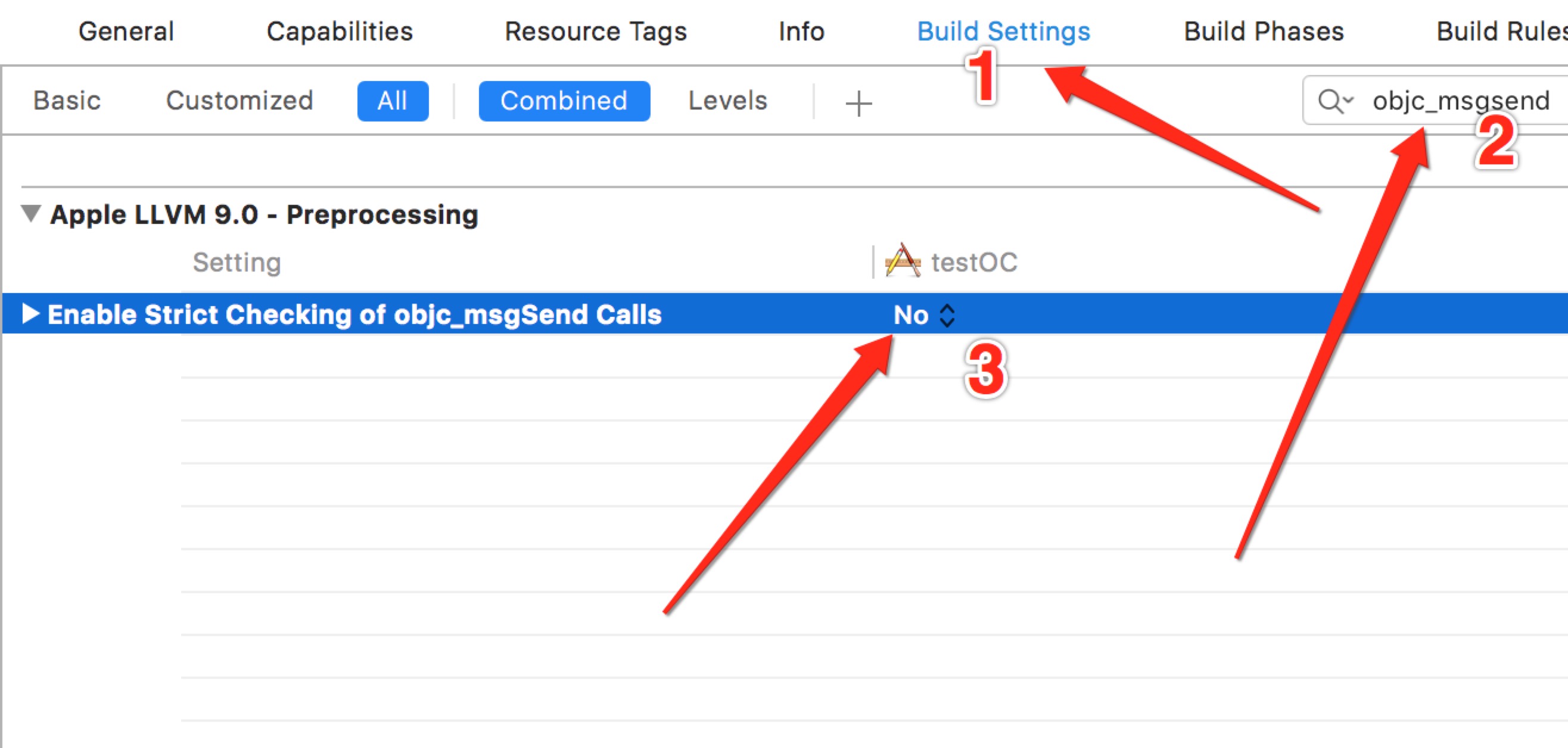The width and height of the screenshot is (1568, 748).
Task: Expand the Enable Strict Checking setting row
Action: pyautogui.click(x=30, y=314)
